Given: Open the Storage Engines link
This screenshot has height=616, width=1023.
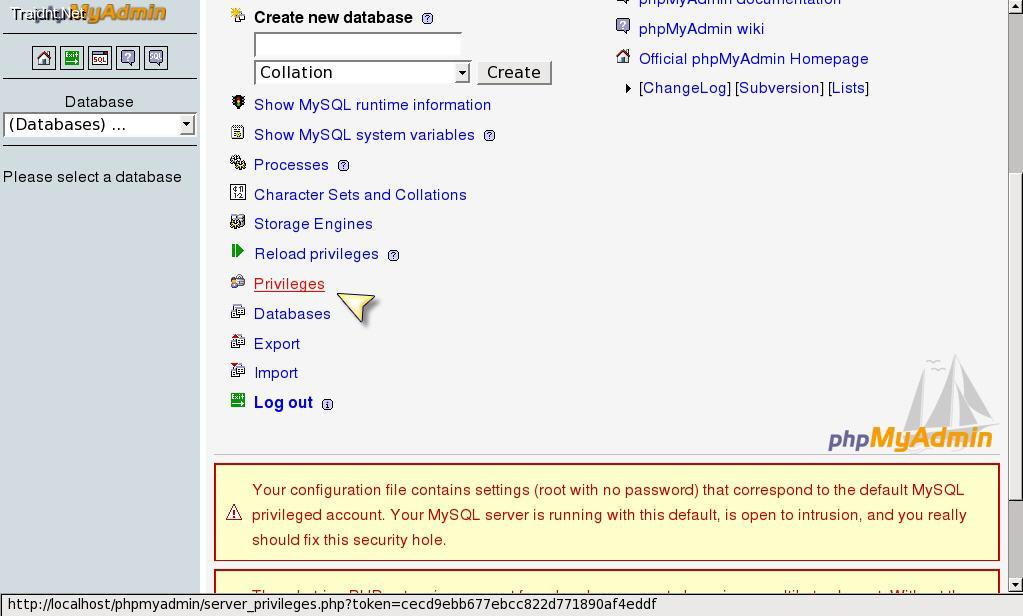Looking at the screenshot, I should tap(313, 224).
